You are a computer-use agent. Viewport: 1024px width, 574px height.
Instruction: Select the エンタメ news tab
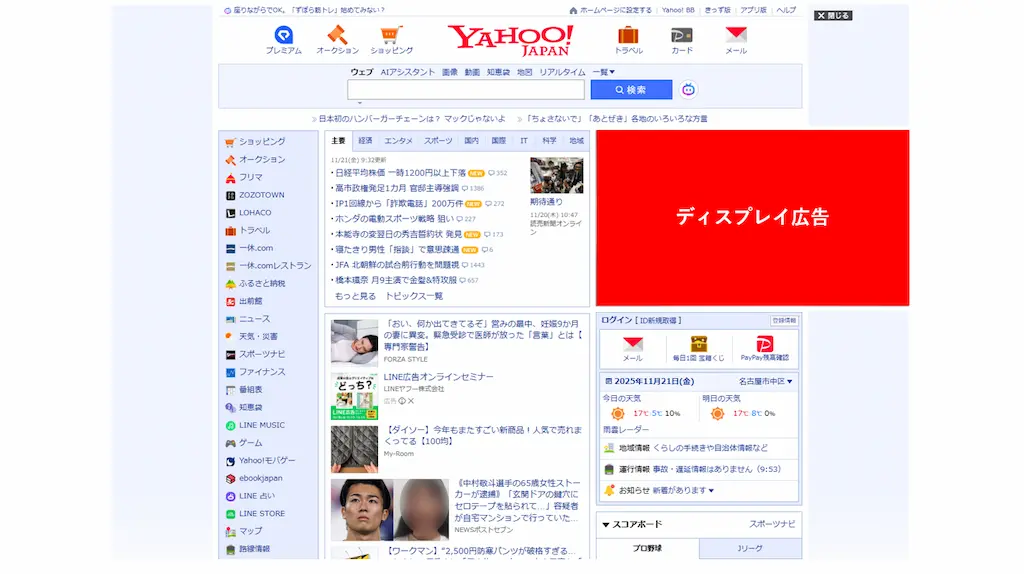click(x=398, y=140)
